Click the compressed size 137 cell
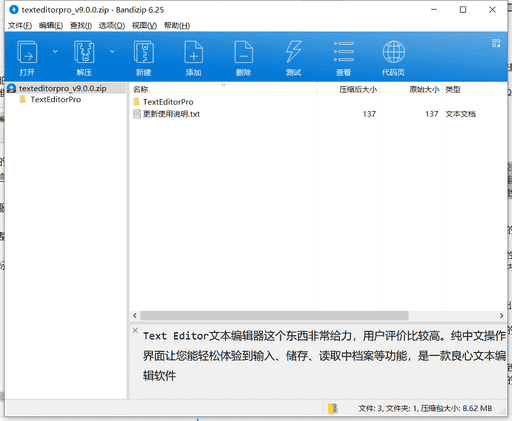 pos(369,114)
